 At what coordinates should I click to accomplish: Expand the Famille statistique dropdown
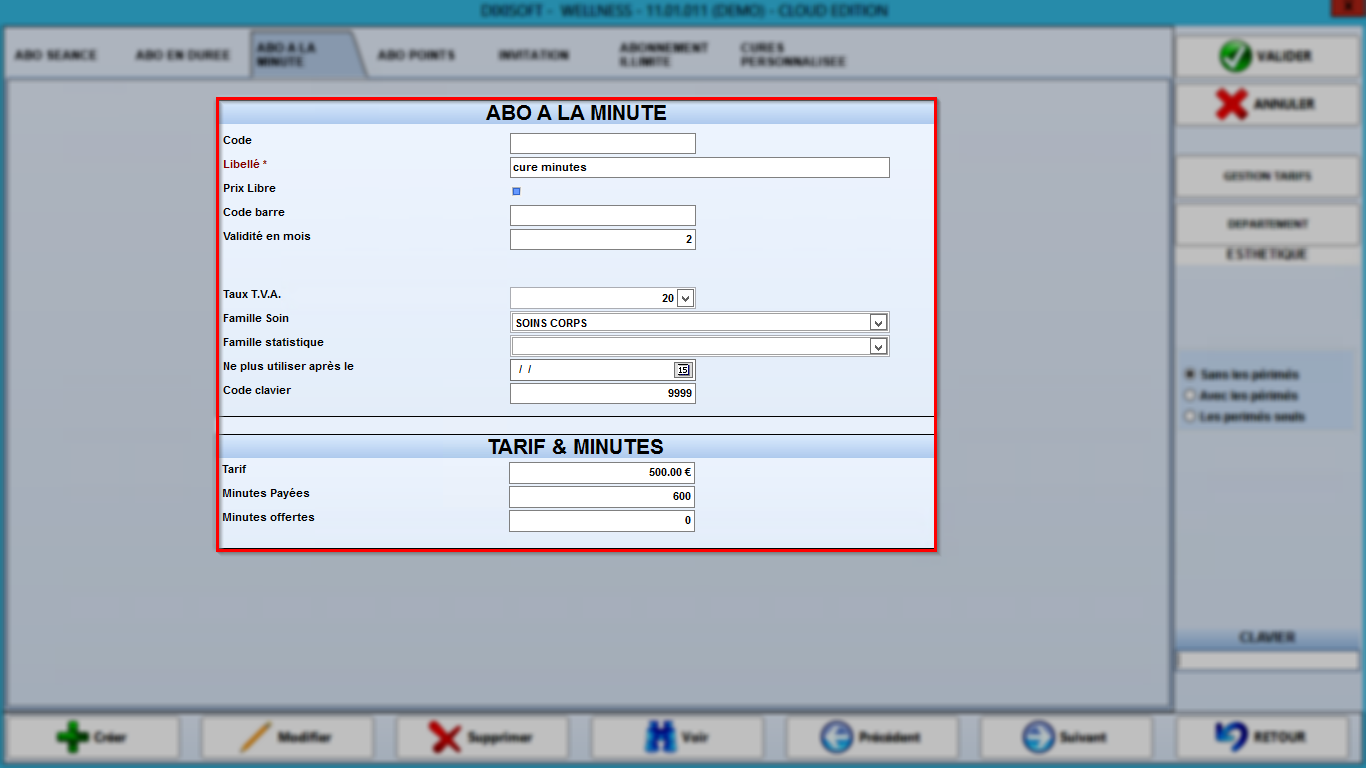click(878, 347)
